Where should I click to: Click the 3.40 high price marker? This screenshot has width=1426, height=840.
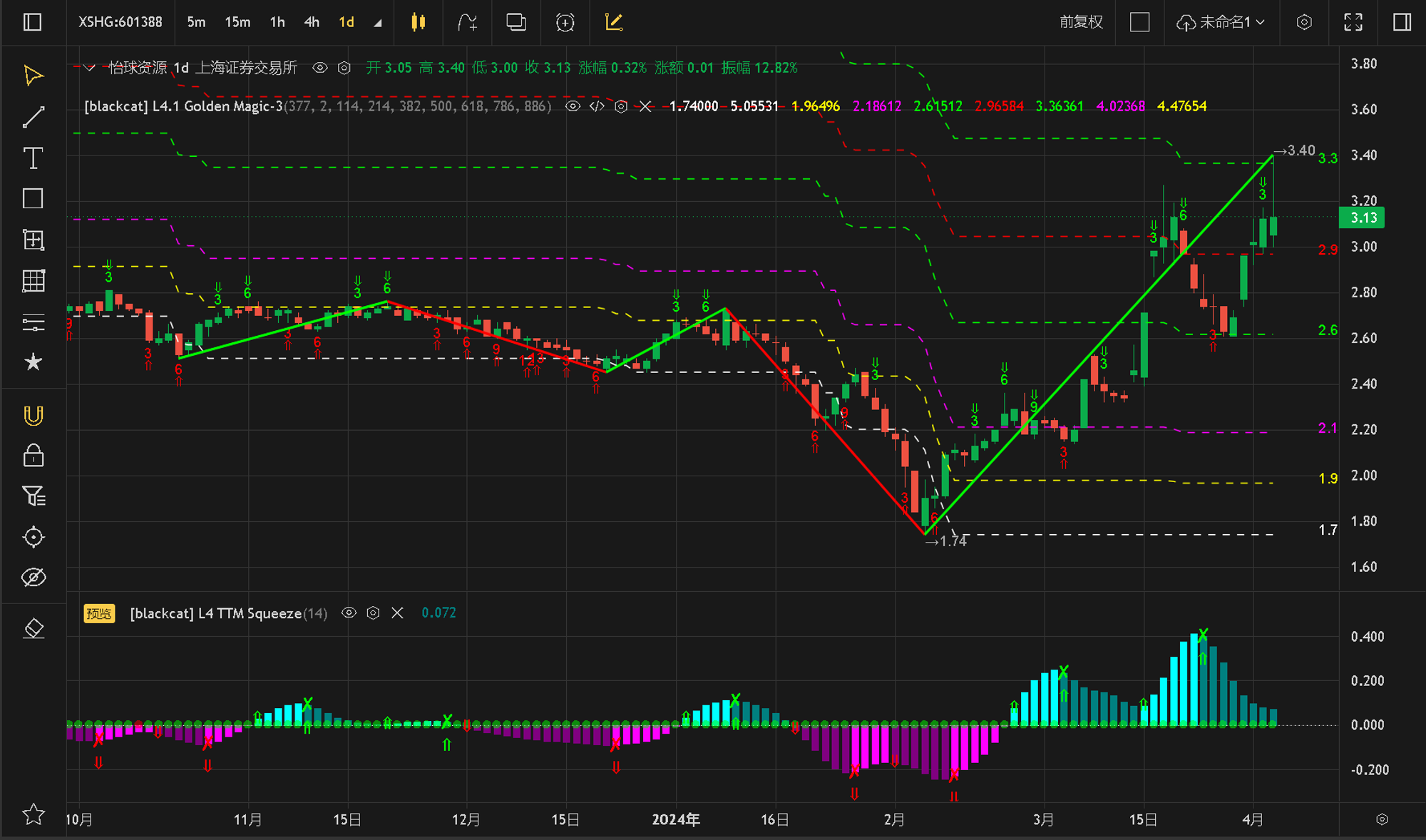pos(1295,150)
